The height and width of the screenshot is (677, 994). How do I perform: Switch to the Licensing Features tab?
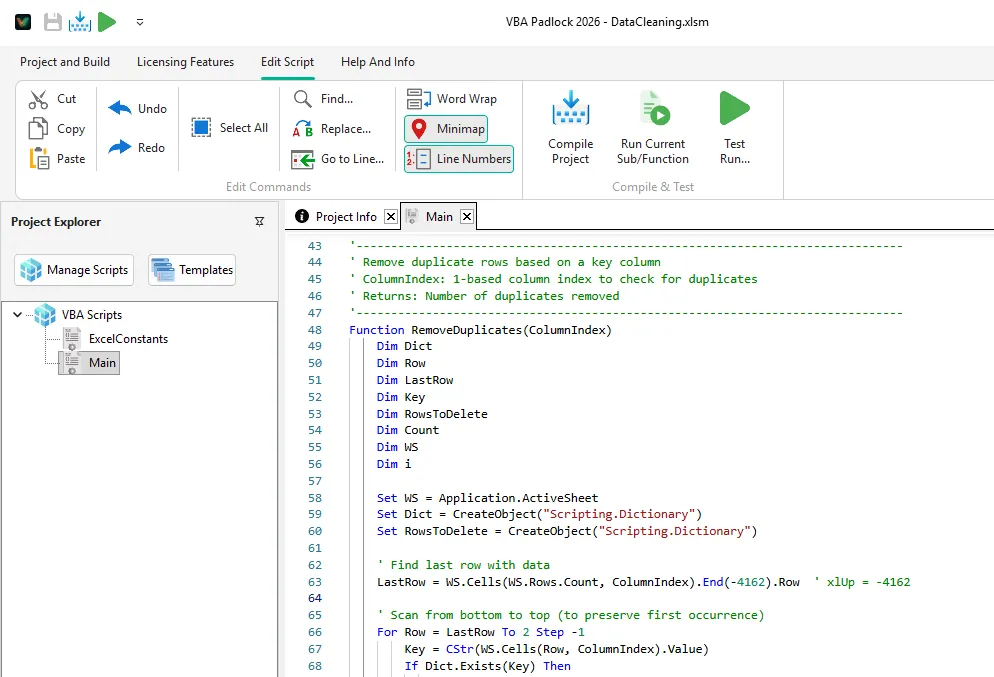point(184,62)
